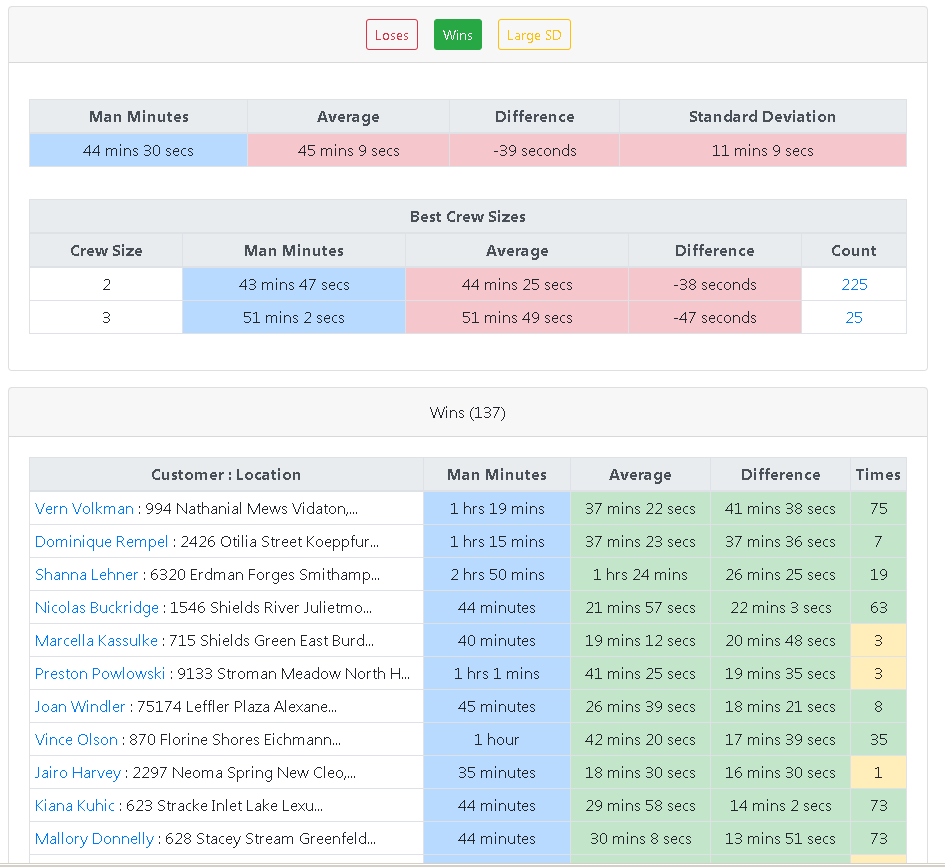Open Mallory Donnelly customer link
The image size is (945, 867).
point(94,839)
